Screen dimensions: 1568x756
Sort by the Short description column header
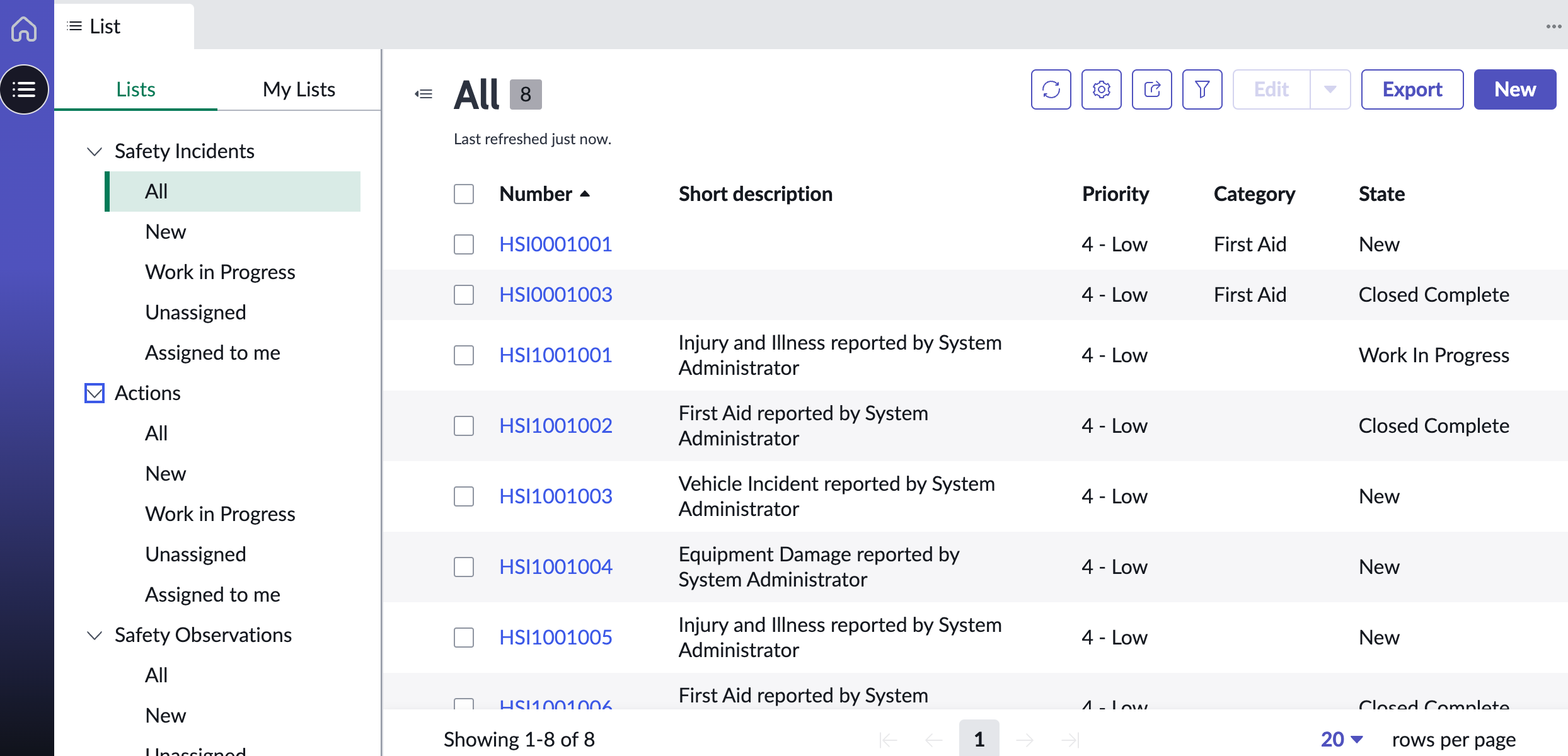pos(755,194)
